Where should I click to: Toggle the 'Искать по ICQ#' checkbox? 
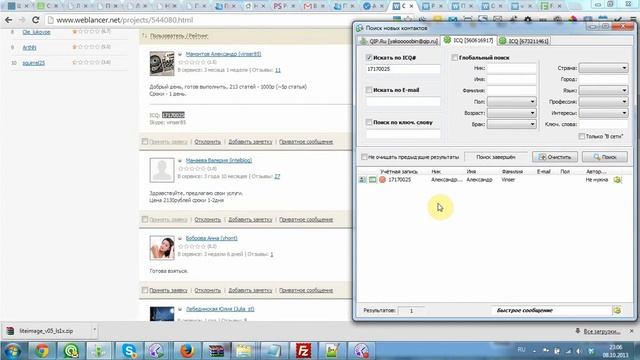[x=369, y=58]
